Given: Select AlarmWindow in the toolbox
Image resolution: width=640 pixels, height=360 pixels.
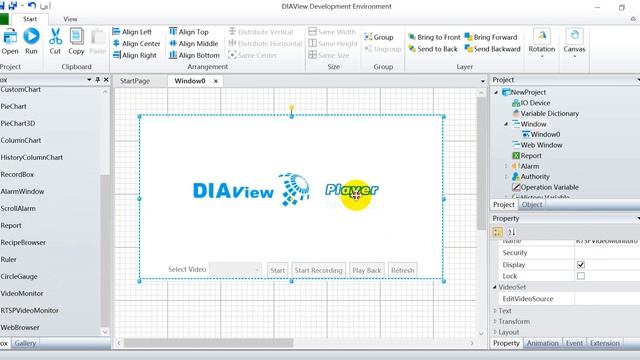Looking at the screenshot, I should 22,191.
